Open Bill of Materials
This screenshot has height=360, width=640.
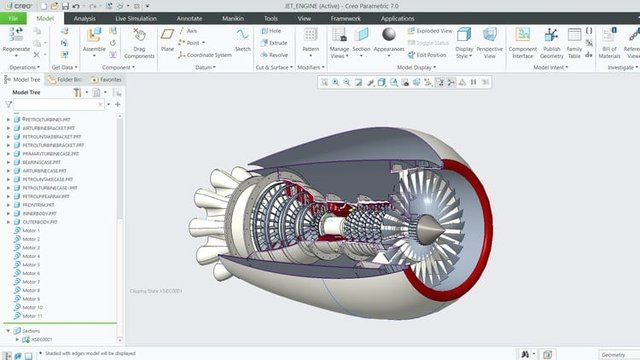(x=609, y=43)
